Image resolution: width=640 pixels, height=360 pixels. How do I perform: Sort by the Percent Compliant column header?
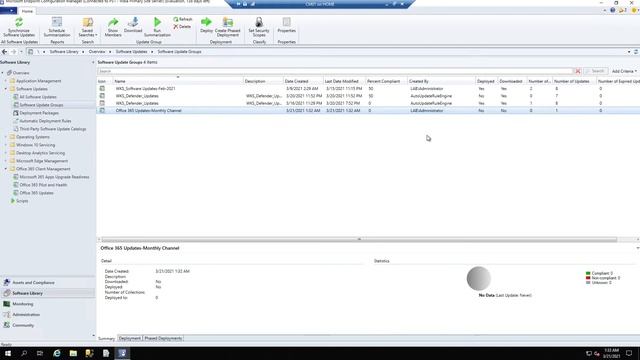click(387, 81)
